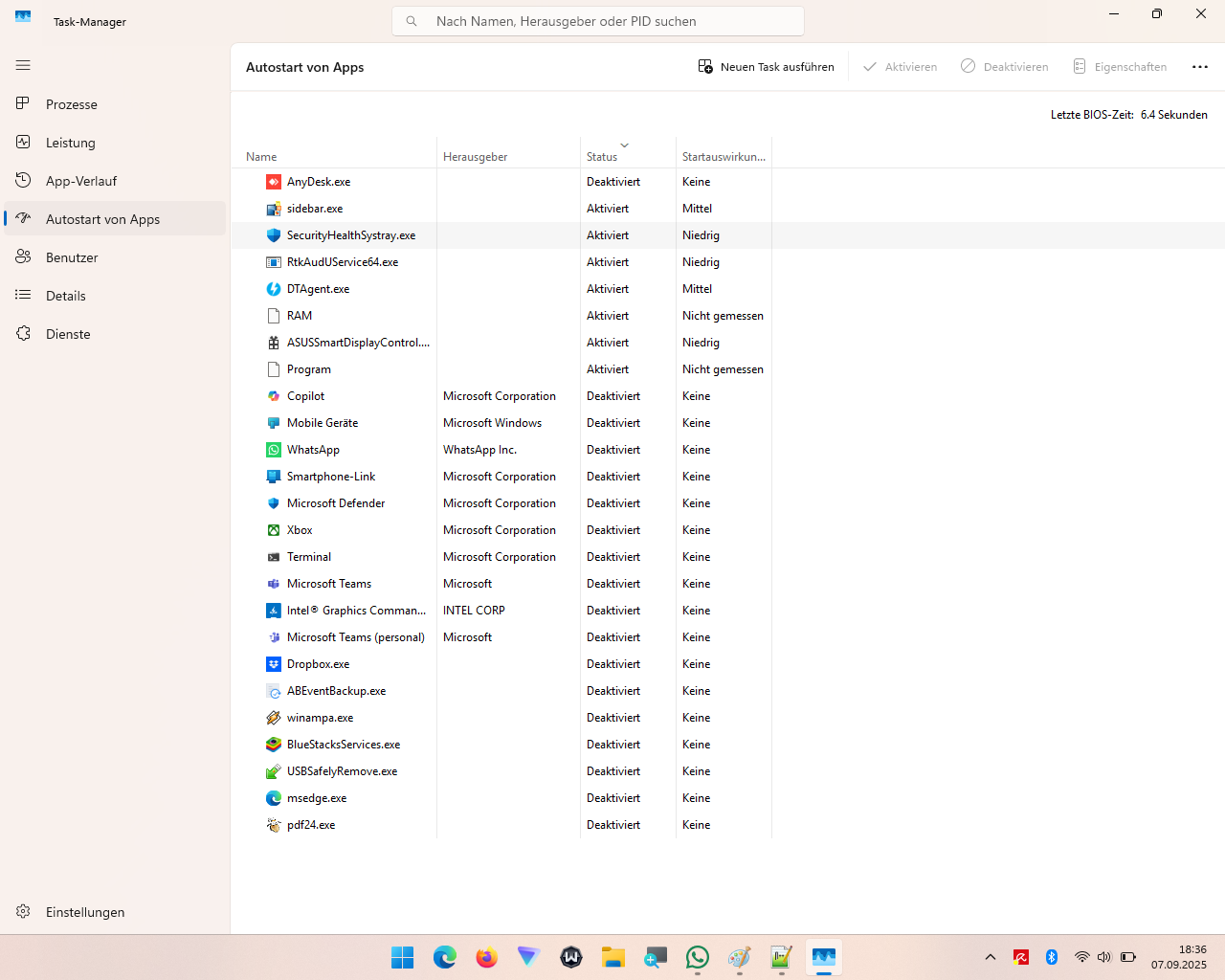Click the Bluetooth tray icon
The image size is (1225, 980).
1052,957
